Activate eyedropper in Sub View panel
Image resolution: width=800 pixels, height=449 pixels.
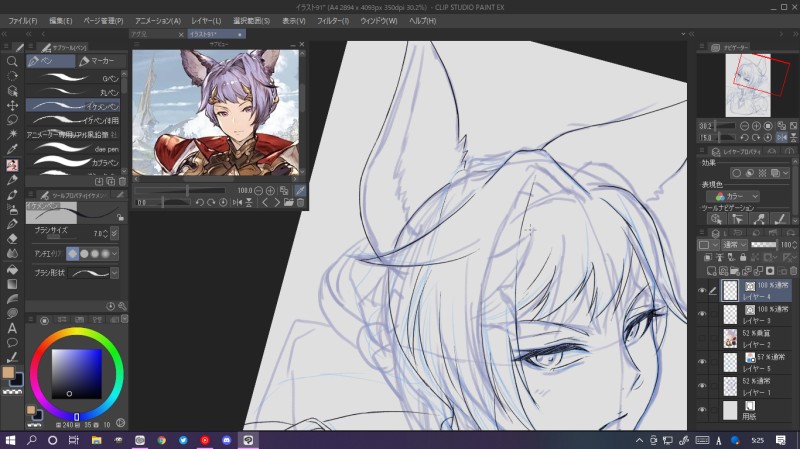[301, 191]
